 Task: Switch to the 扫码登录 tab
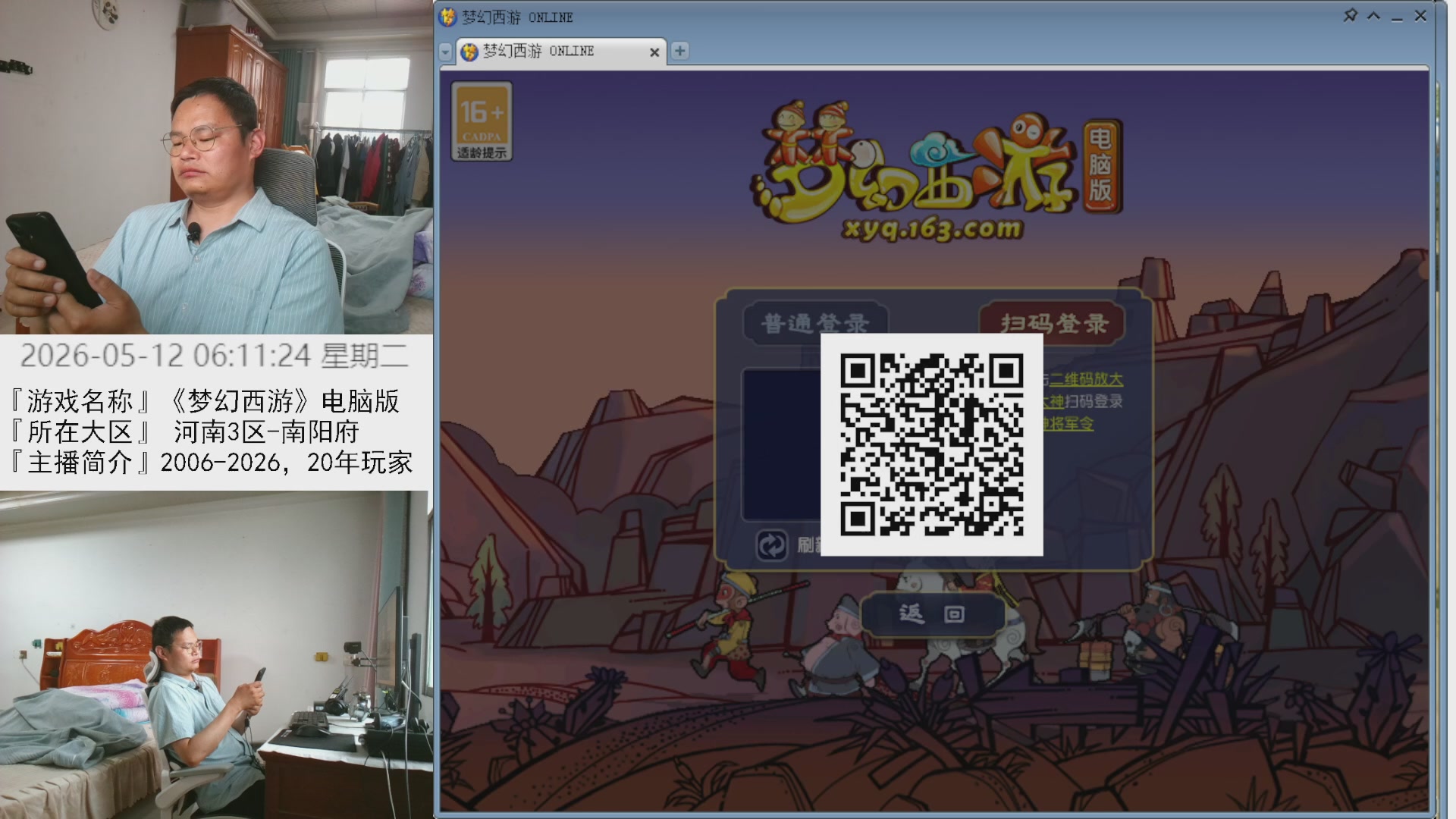tap(1053, 324)
